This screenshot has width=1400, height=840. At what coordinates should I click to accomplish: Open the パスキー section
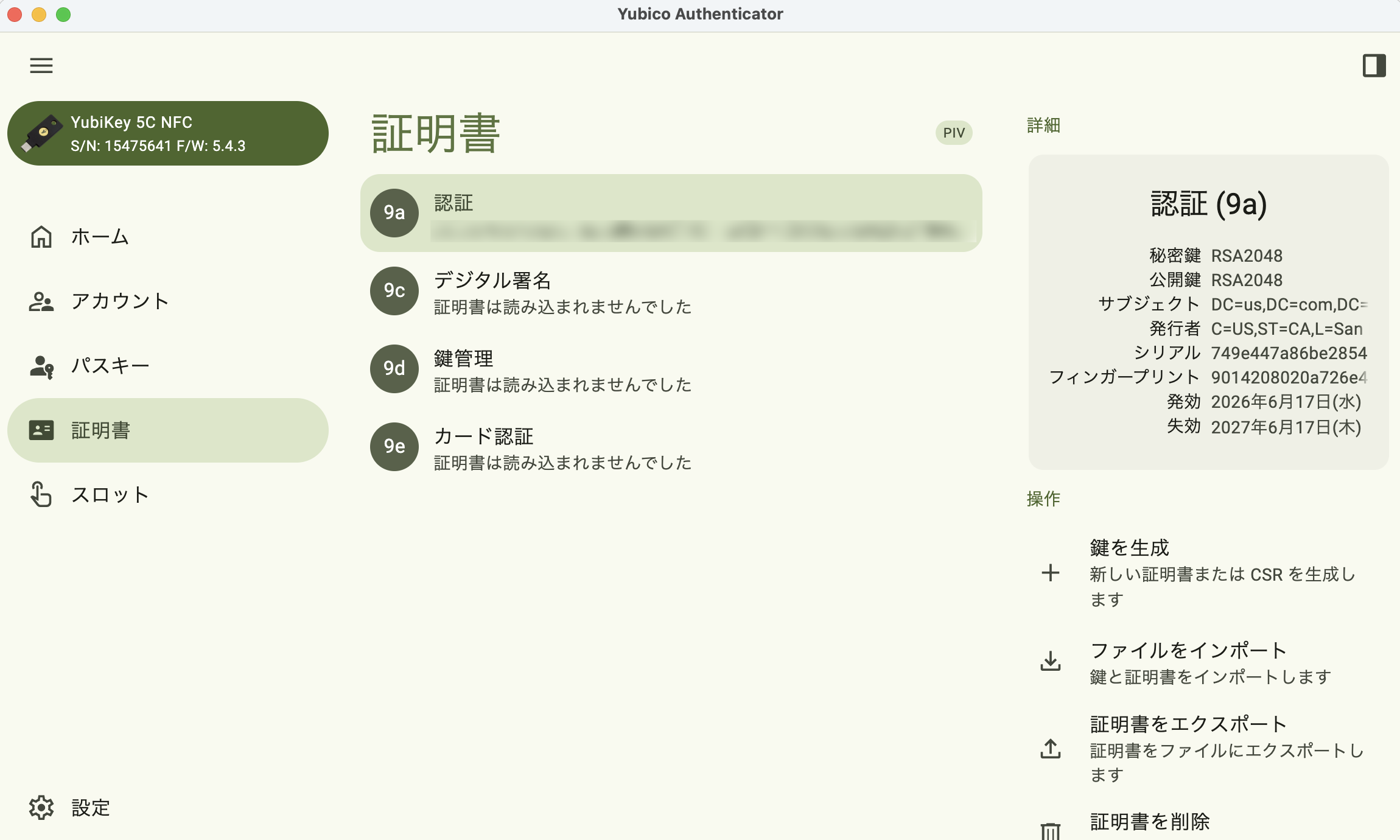(x=168, y=366)
